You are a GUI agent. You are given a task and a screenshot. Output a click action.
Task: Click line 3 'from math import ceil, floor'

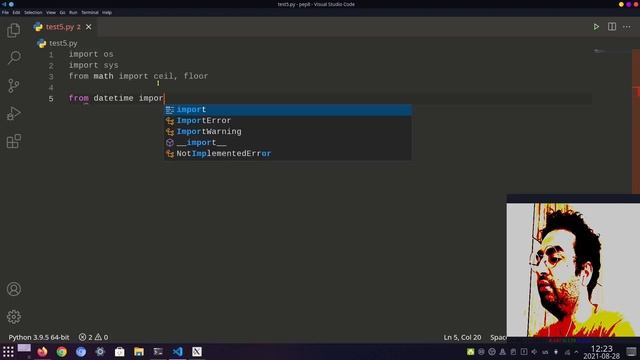[x=138, y=76]
